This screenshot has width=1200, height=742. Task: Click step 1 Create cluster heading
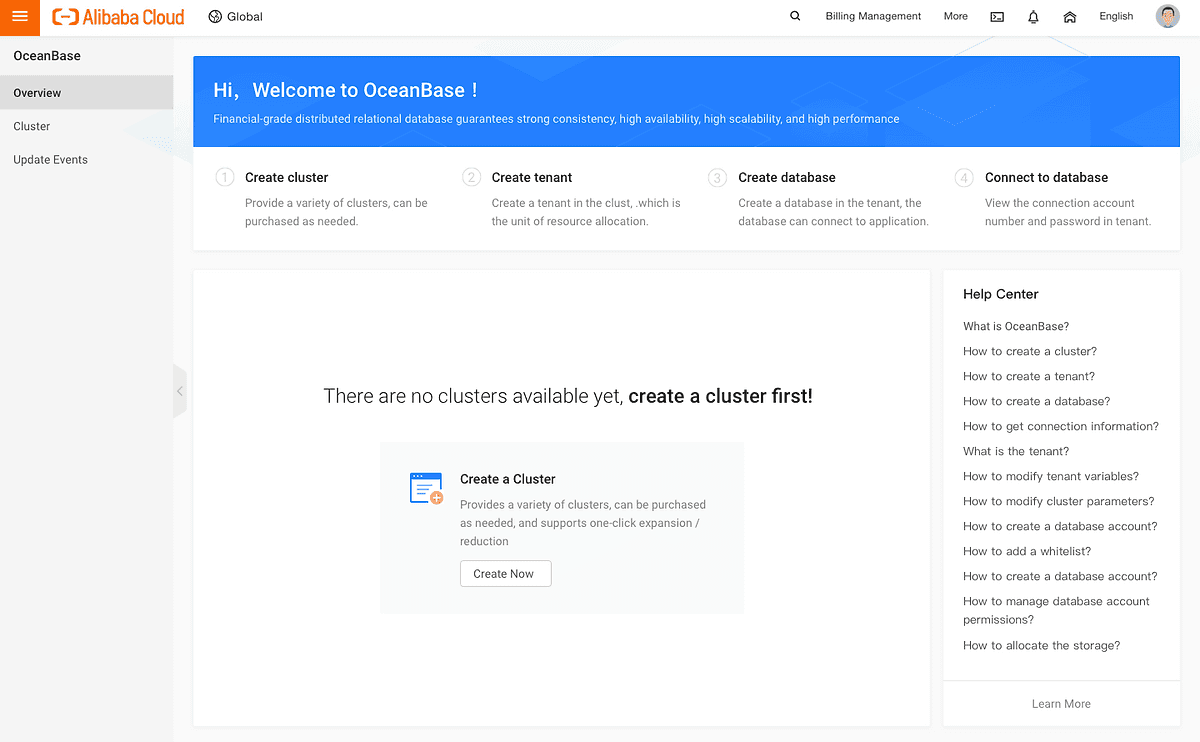coord(286,177)
